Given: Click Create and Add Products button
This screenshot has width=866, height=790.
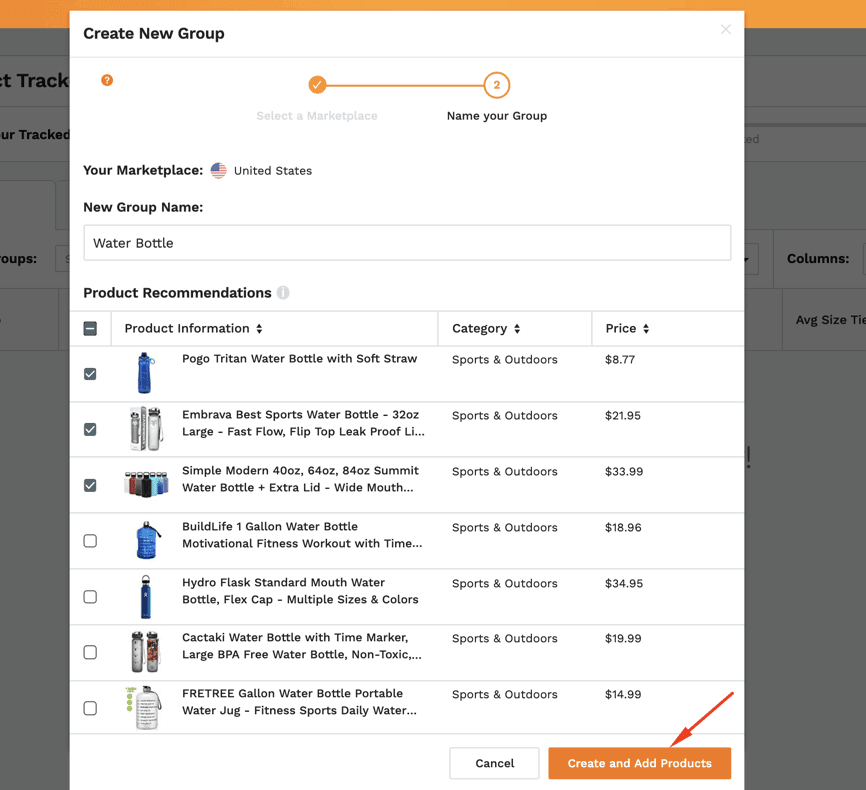Looking at the screenshot, I should click(x=640, y=763).
